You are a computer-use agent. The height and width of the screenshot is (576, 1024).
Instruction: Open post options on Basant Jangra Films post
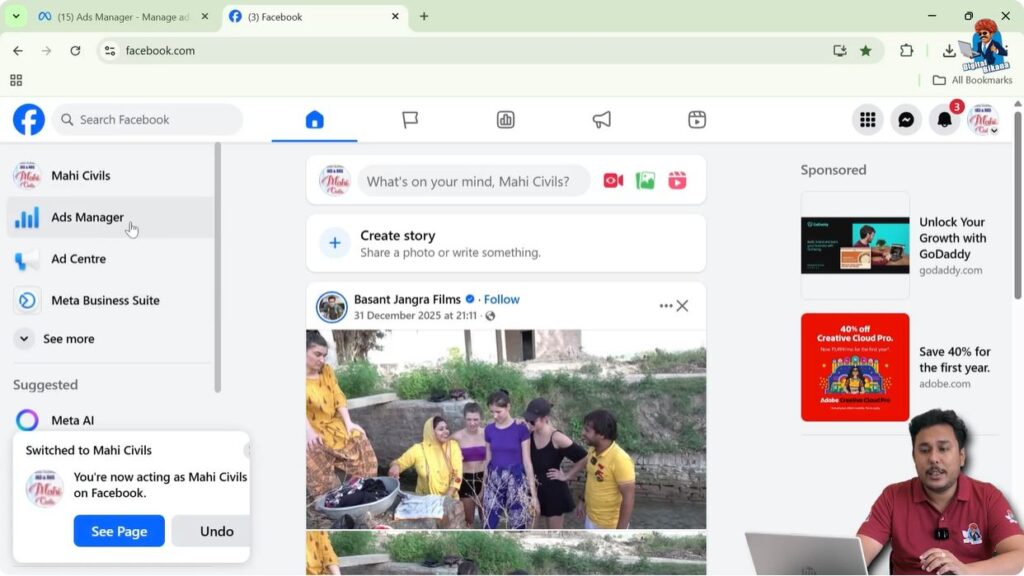tap(665, 306)
